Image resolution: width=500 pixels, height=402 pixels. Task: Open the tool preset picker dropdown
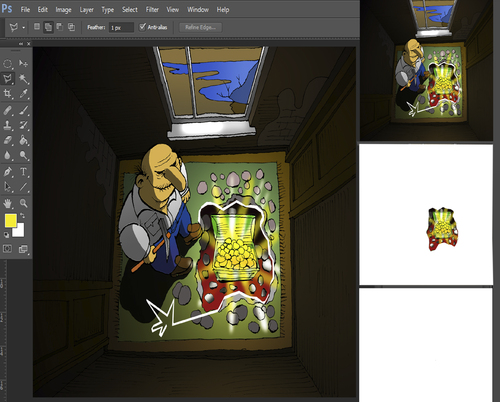pyautogui.click(x=23, y=28)
